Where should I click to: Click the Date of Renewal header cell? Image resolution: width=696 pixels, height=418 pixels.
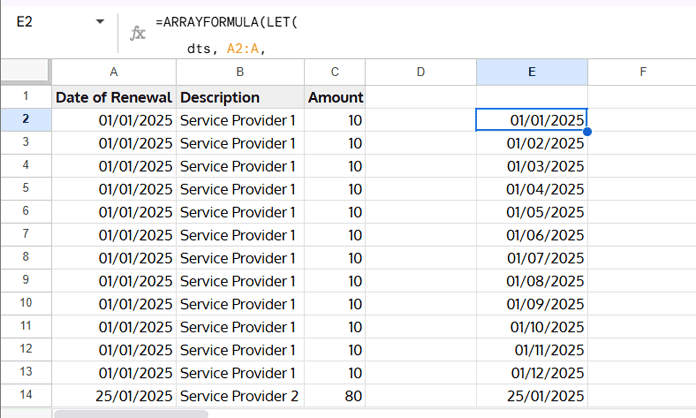(114, 97)
